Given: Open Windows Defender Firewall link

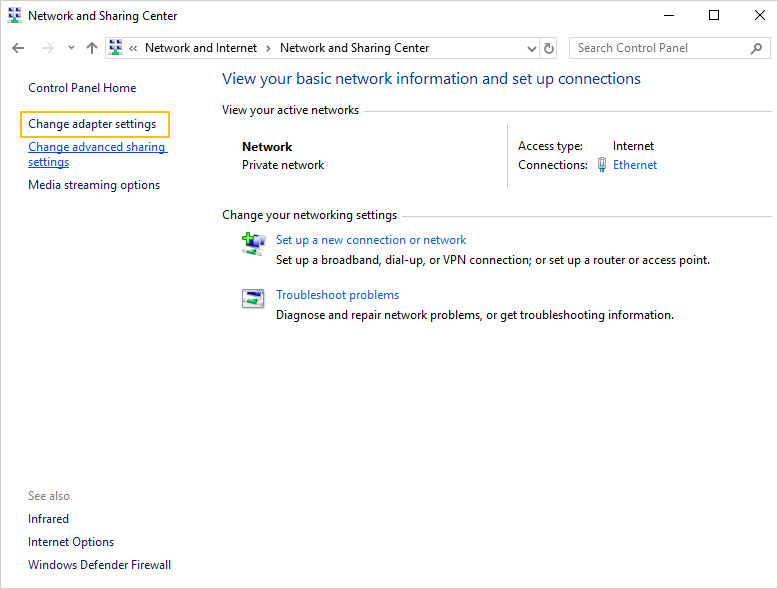Looking at the screenshot, I should [x=99, y=565].
